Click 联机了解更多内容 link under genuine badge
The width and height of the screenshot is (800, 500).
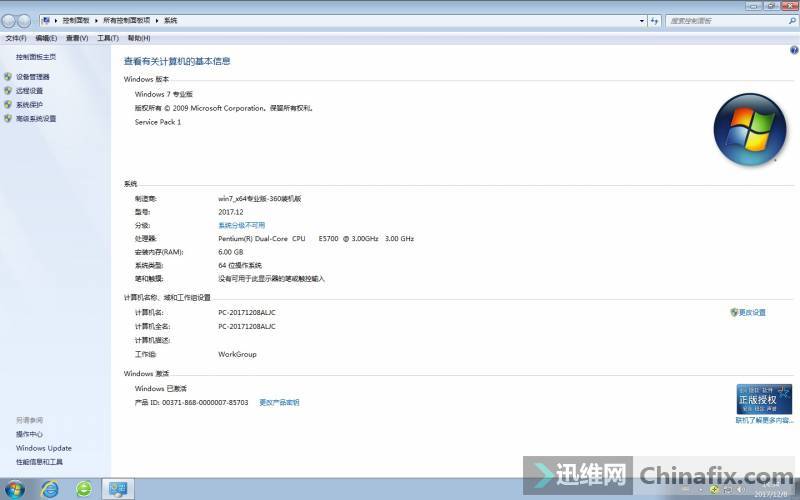[x=764, y=420]
